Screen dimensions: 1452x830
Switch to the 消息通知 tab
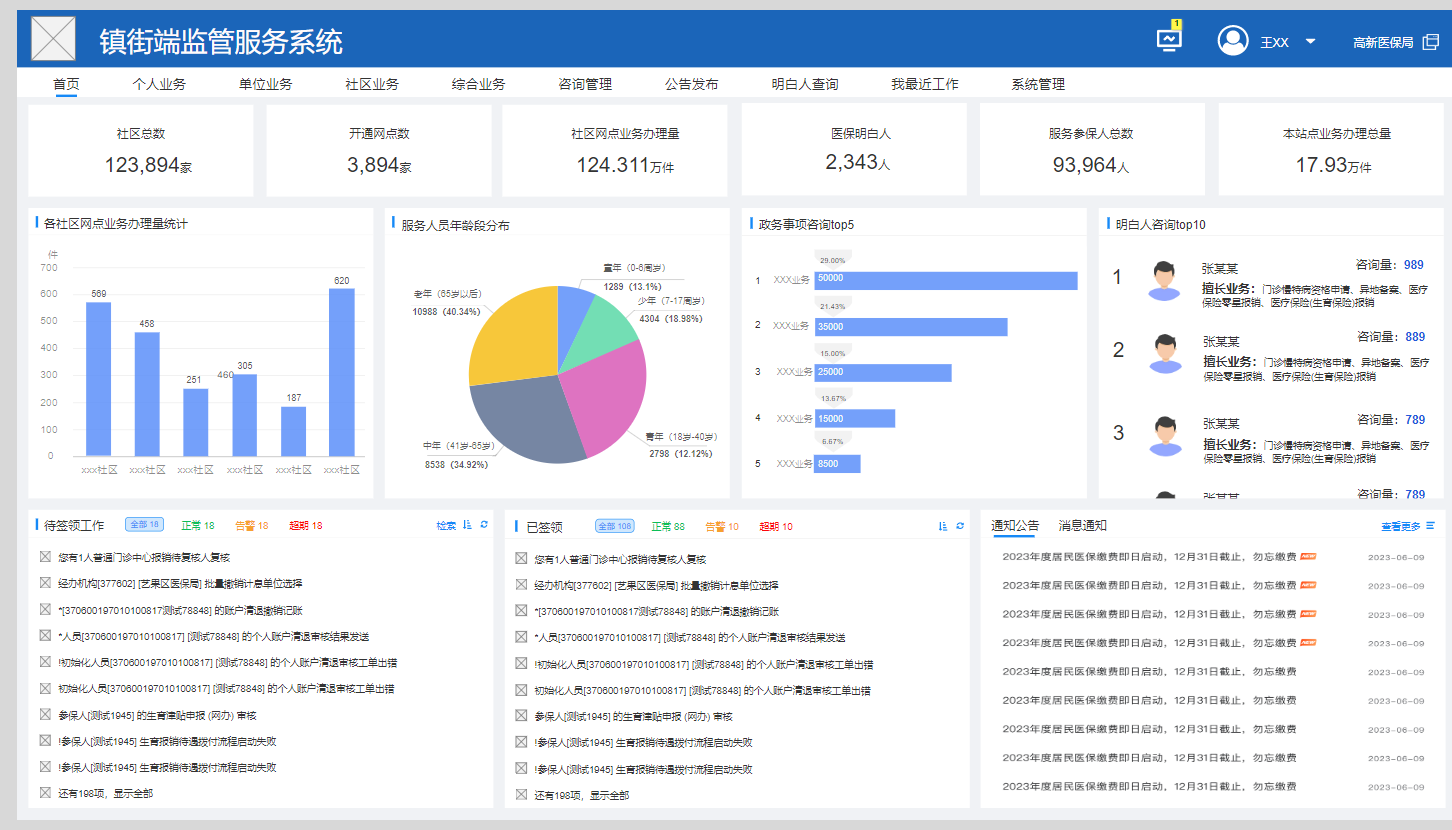coord(1083,525)
